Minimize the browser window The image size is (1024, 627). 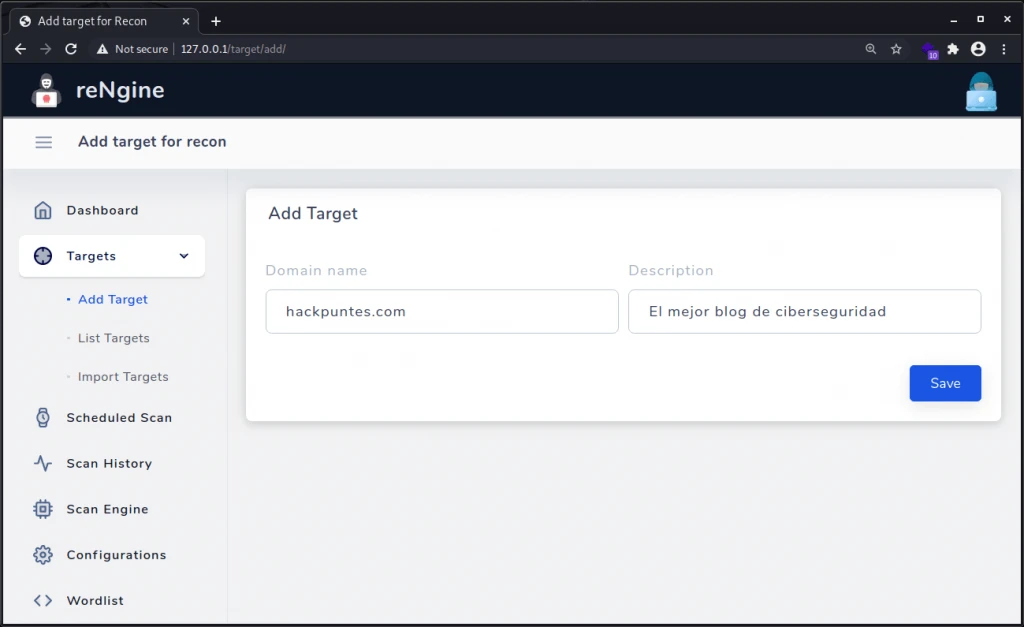coord(953,20)
